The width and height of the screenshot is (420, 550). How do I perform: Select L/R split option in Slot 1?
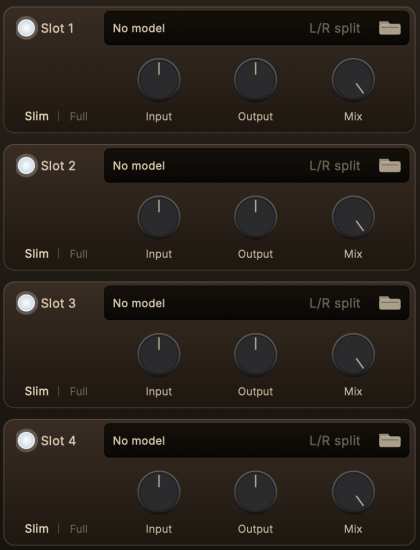tap(335, 28)
